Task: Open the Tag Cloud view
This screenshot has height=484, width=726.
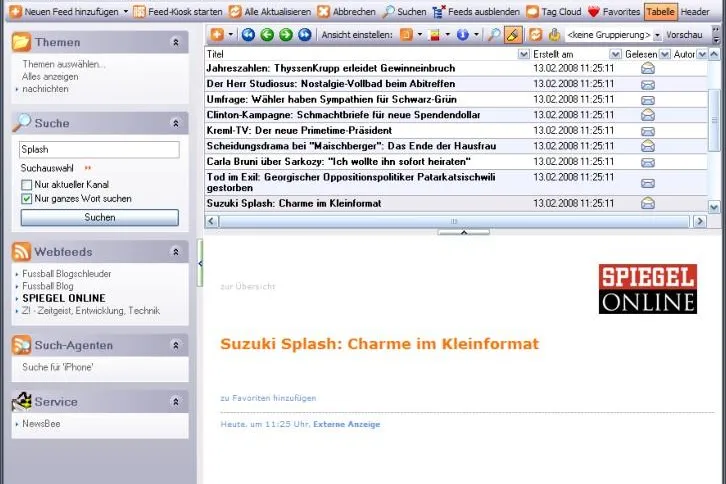Action: point(554,12)
